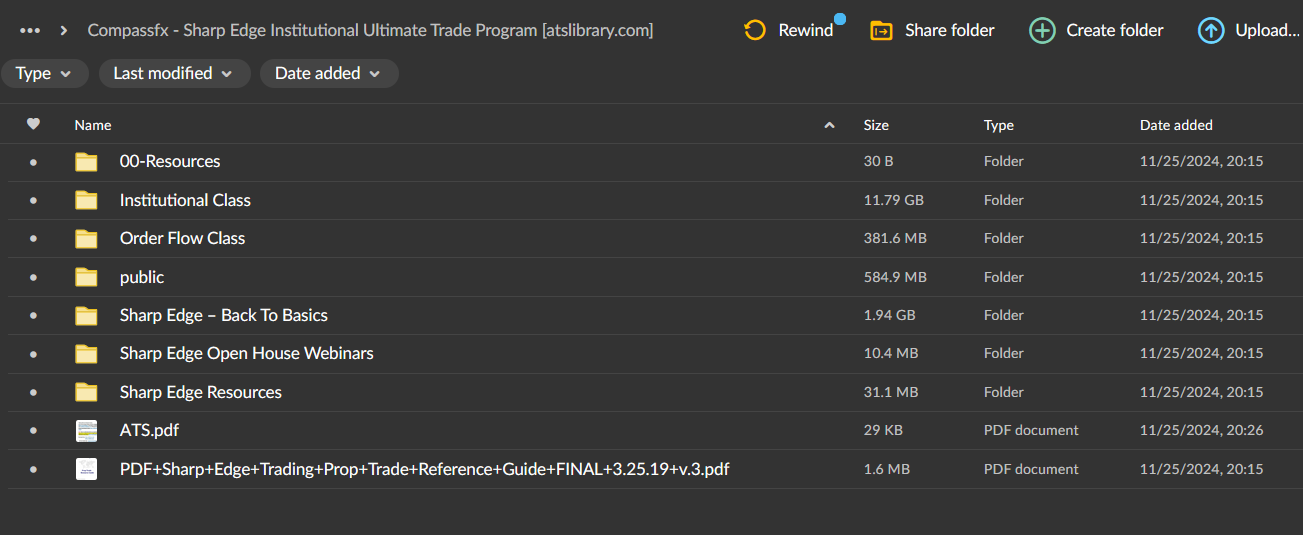Toggle favorite dot for 00-Resources folder
Image resolution: width=1303 pixels, height=535 pixels.
pyautogui.click(x=33, y=162)
